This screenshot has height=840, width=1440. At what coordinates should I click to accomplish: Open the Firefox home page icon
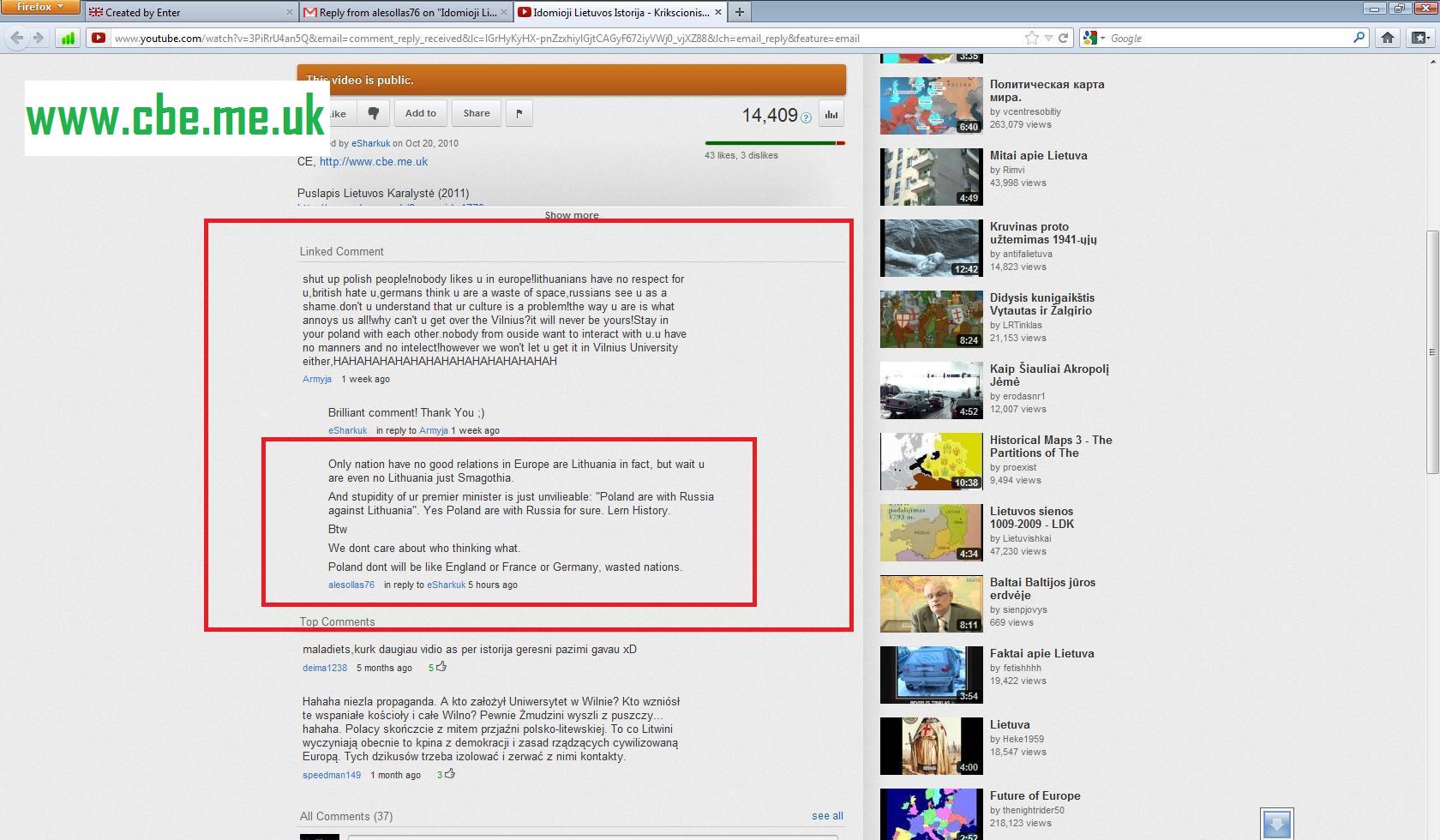click(x=1388, y=38)
